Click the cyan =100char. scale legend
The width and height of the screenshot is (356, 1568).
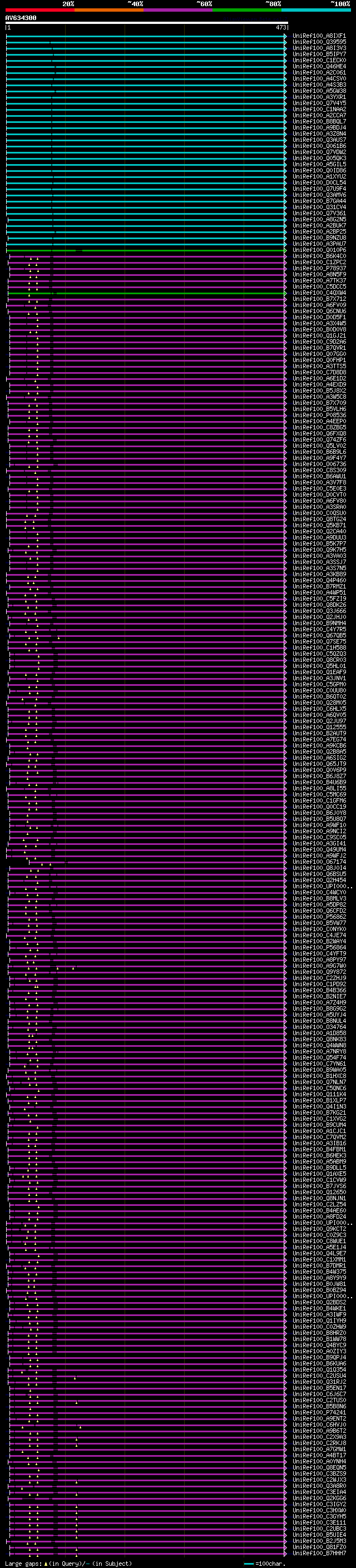click(x=264, y=1563)
